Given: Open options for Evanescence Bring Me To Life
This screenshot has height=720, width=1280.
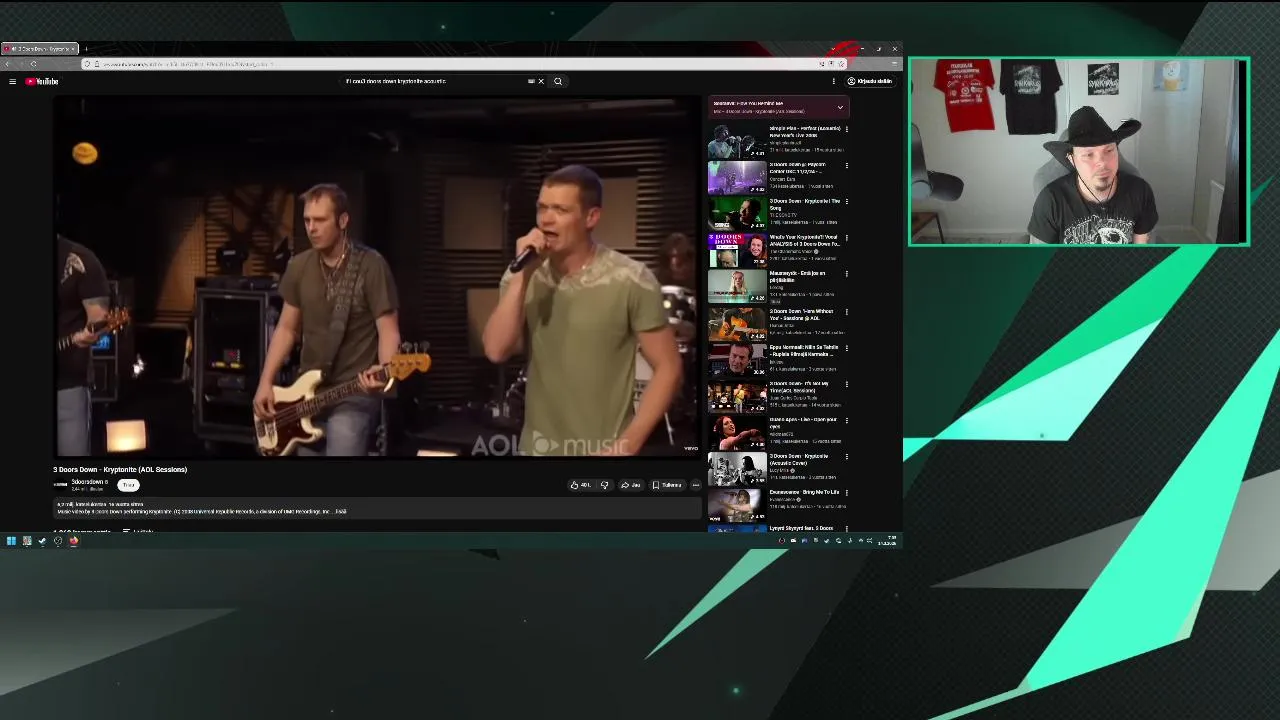Looking at the screenshot, I should click(x=846, y=493).
